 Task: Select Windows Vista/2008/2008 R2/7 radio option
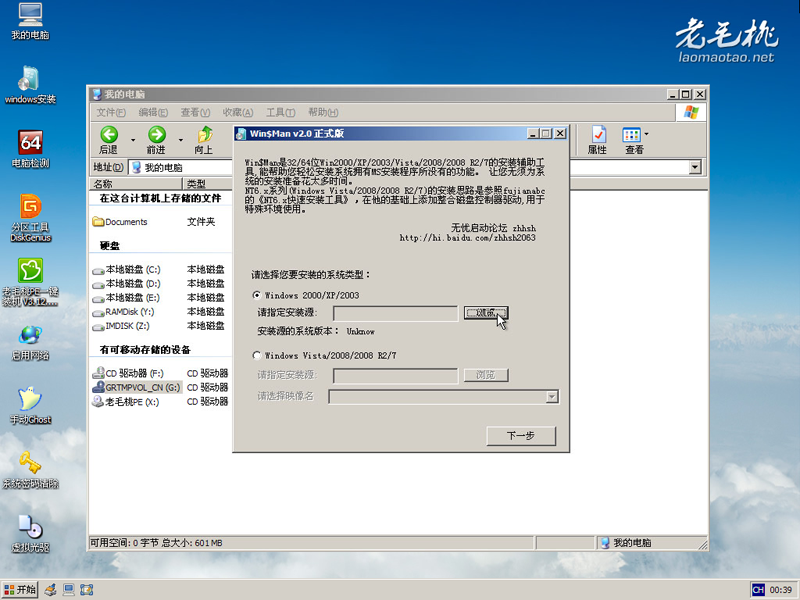[257, 355]
